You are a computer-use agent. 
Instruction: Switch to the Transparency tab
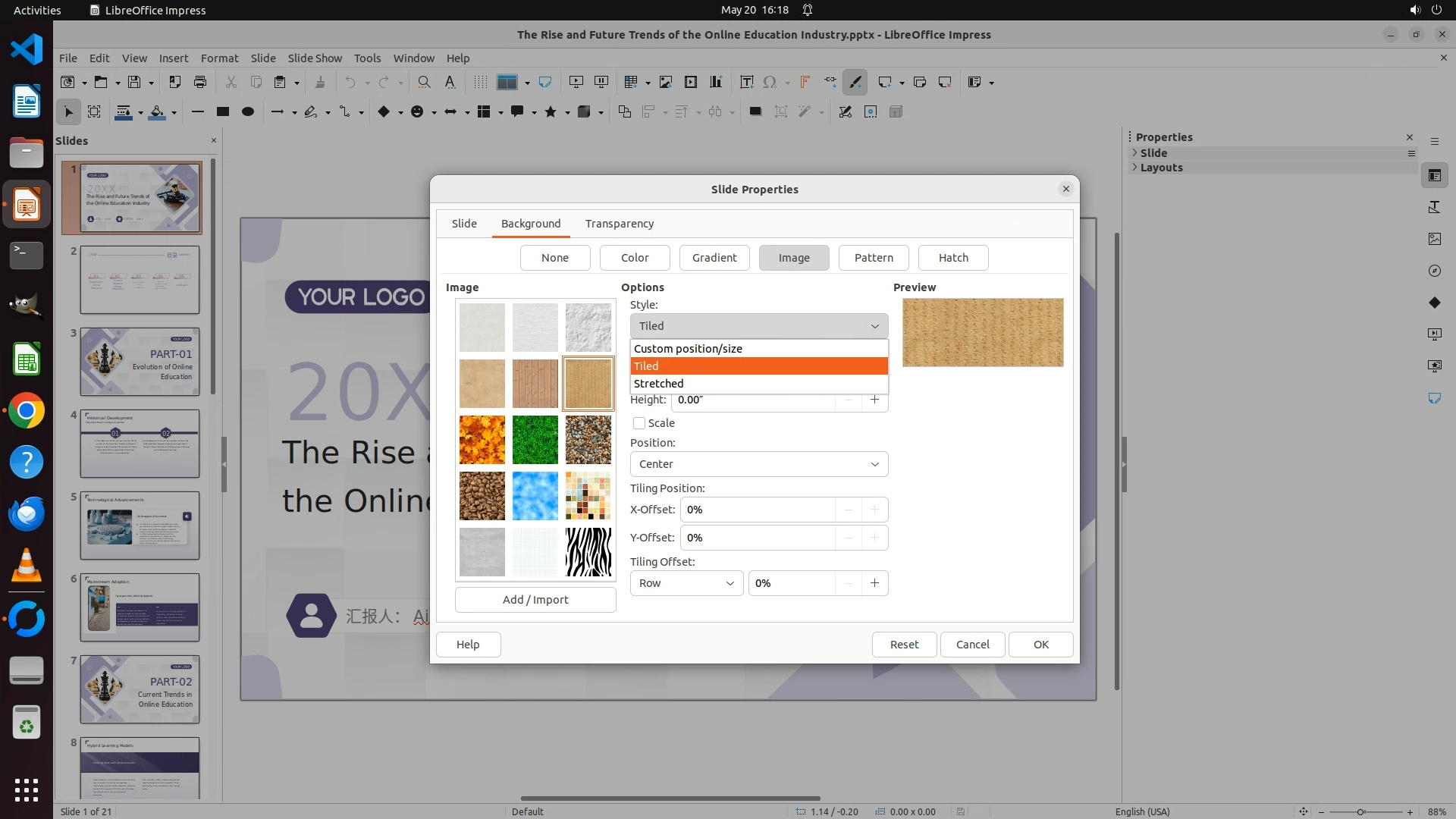point(619,224)
